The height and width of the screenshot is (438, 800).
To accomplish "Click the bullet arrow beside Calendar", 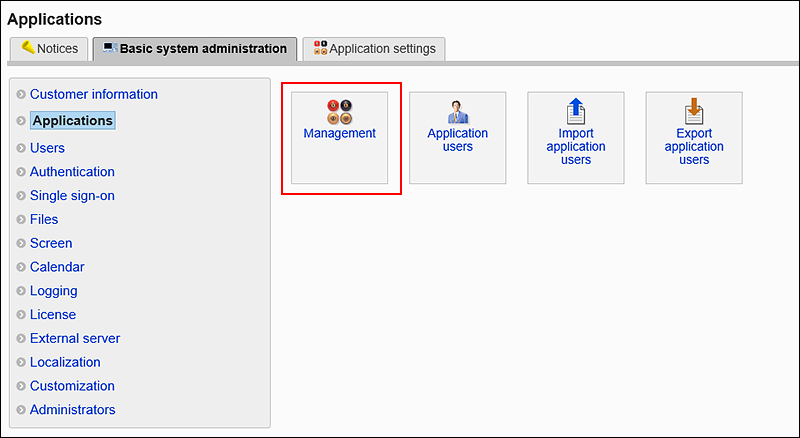I will coord(21,267).
